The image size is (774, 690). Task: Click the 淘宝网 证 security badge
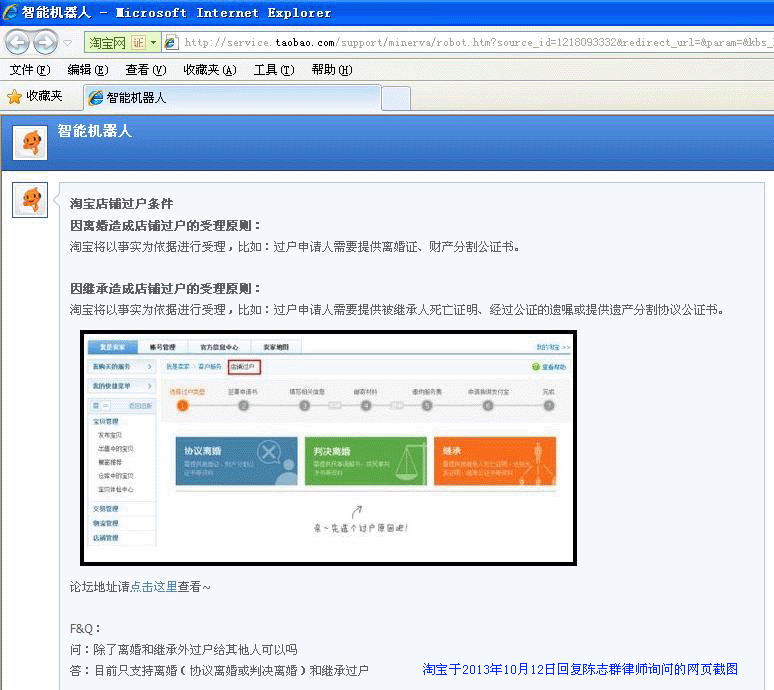pos(116,43)
